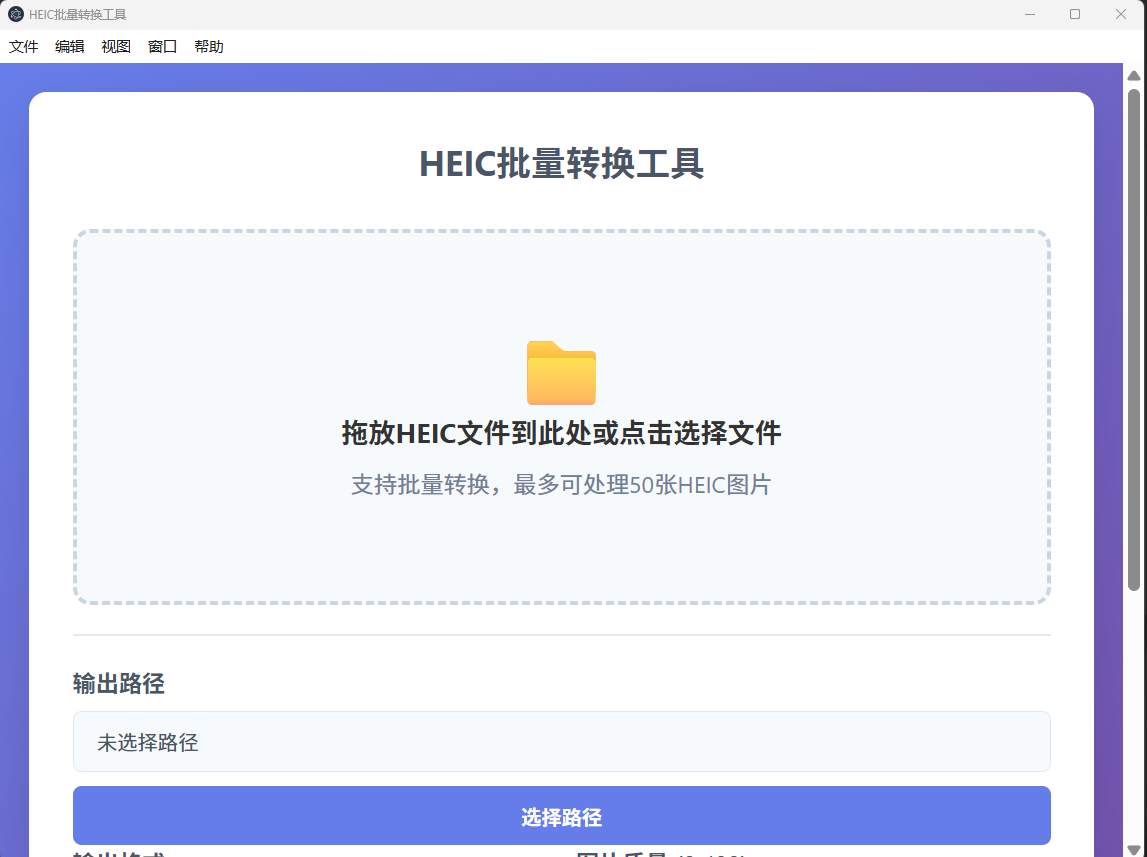1147x857 pixels.
Task: Maximize the application window
Action: [x=1075, y=15]
